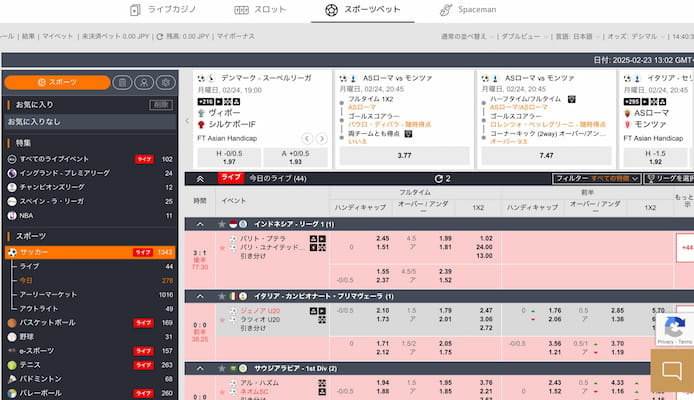Show next market in Denmark card
The height and width of the screenshot is (400, 694).
pos(322,138)
